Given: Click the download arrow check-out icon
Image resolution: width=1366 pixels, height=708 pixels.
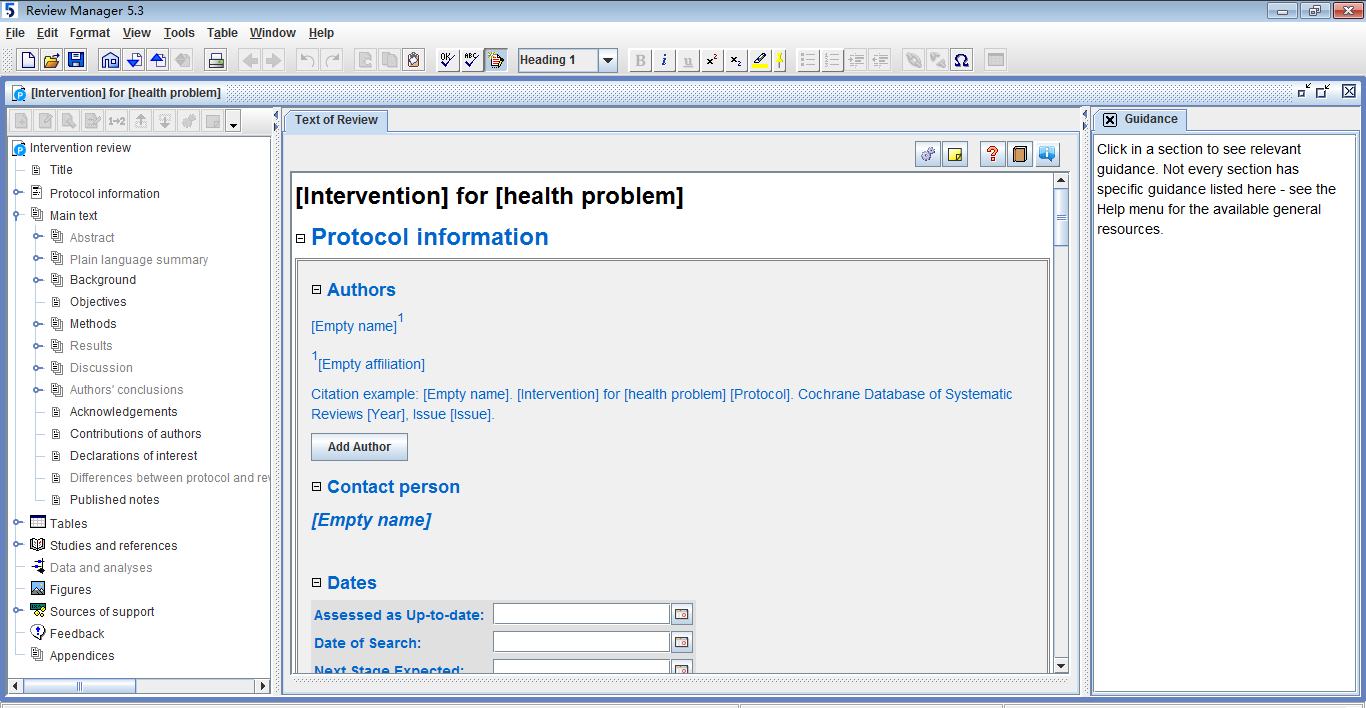Looking at the screenshot, I should 134,60.
